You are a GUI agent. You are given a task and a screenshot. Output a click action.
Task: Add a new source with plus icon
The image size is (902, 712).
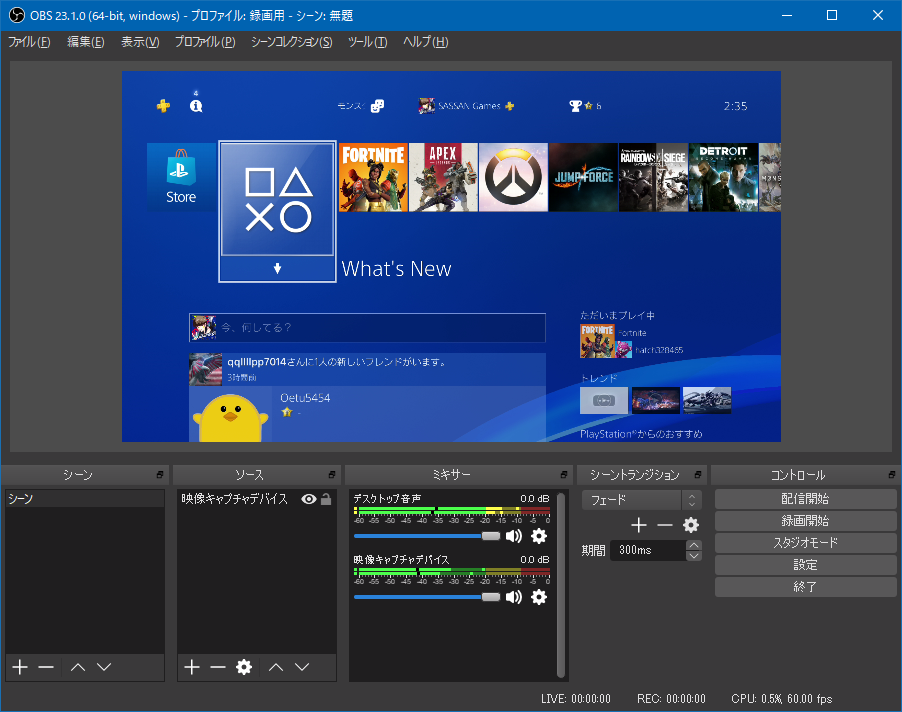point(192,667)
